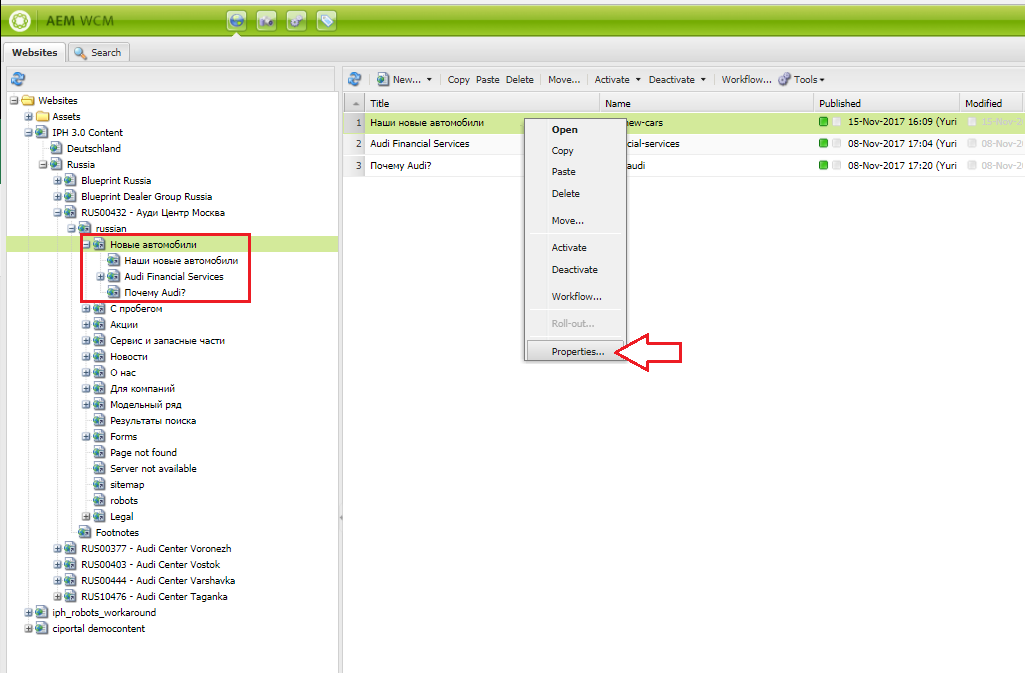The width and height of the screenshot is (1025, 673).
Task: Sort by the Published column header
Action: (886, 103)
